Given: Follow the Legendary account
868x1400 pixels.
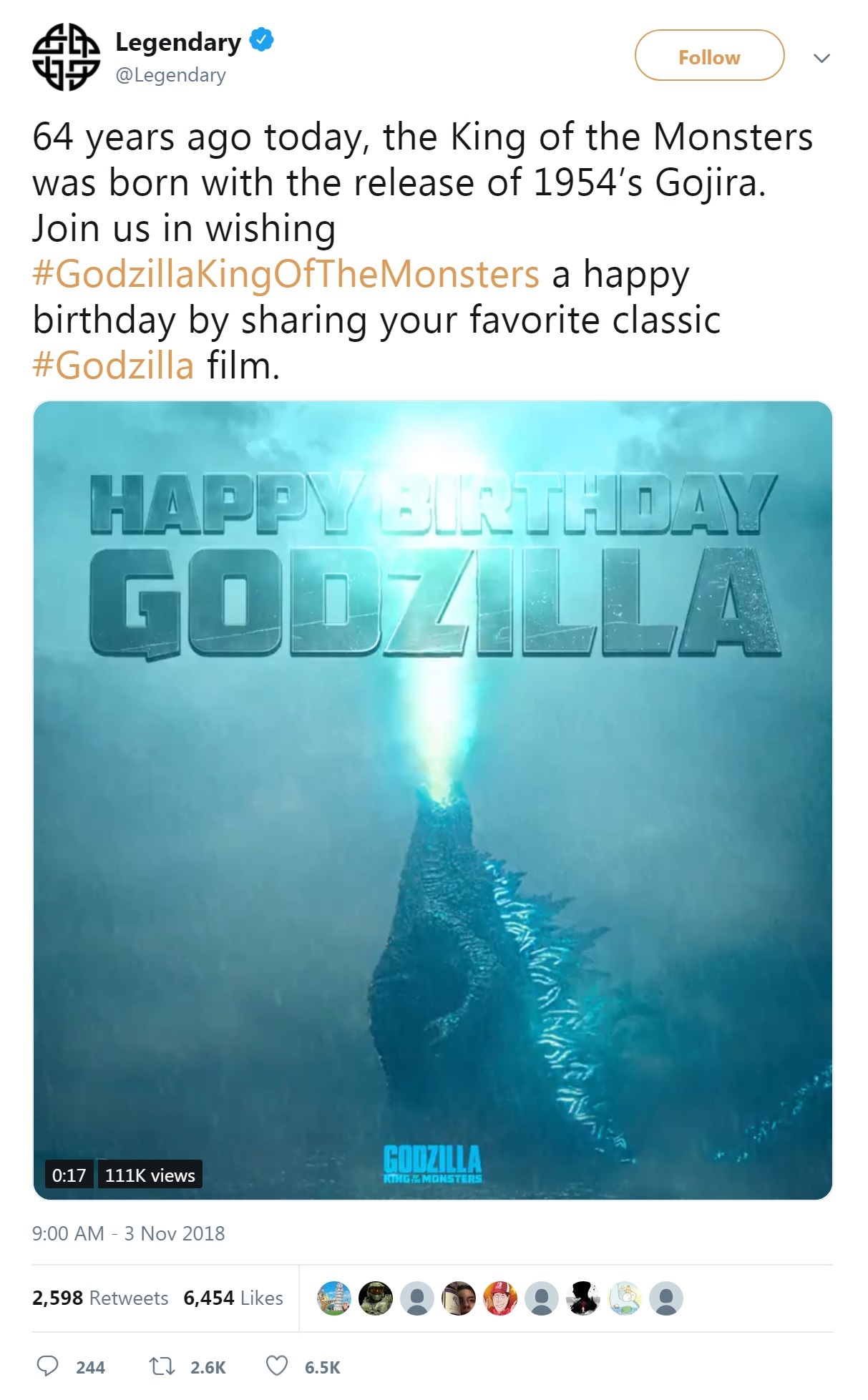Looking at the screenshot, I should (x=709, y=56).
